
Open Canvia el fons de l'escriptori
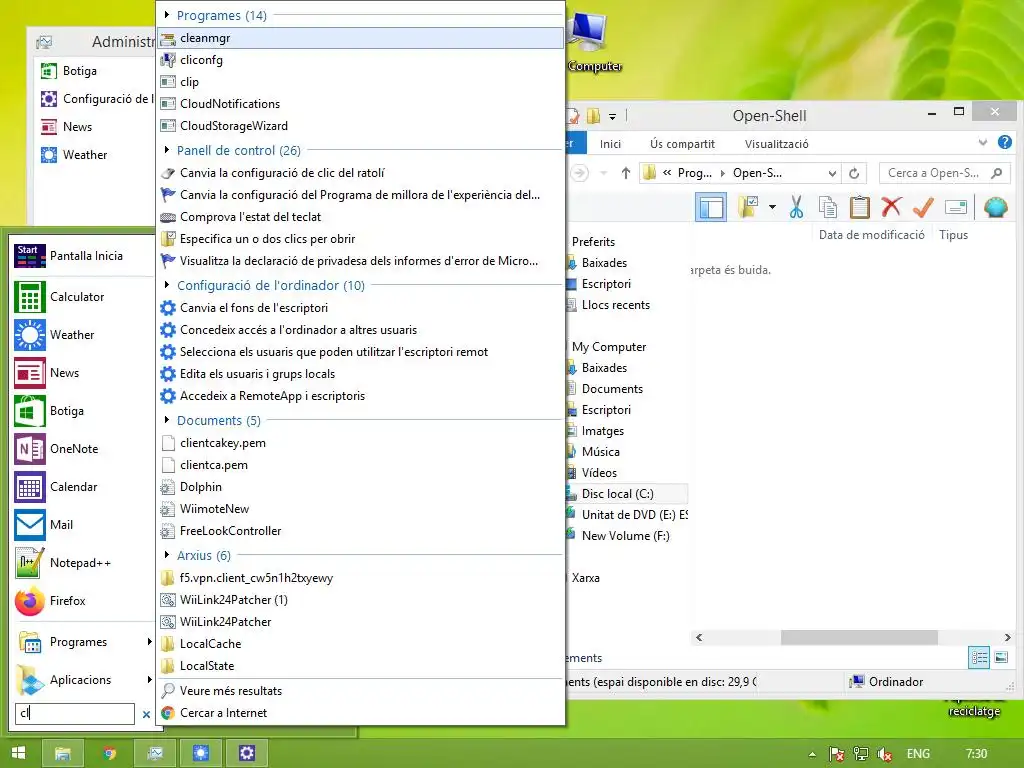click(x=360, y=308)
